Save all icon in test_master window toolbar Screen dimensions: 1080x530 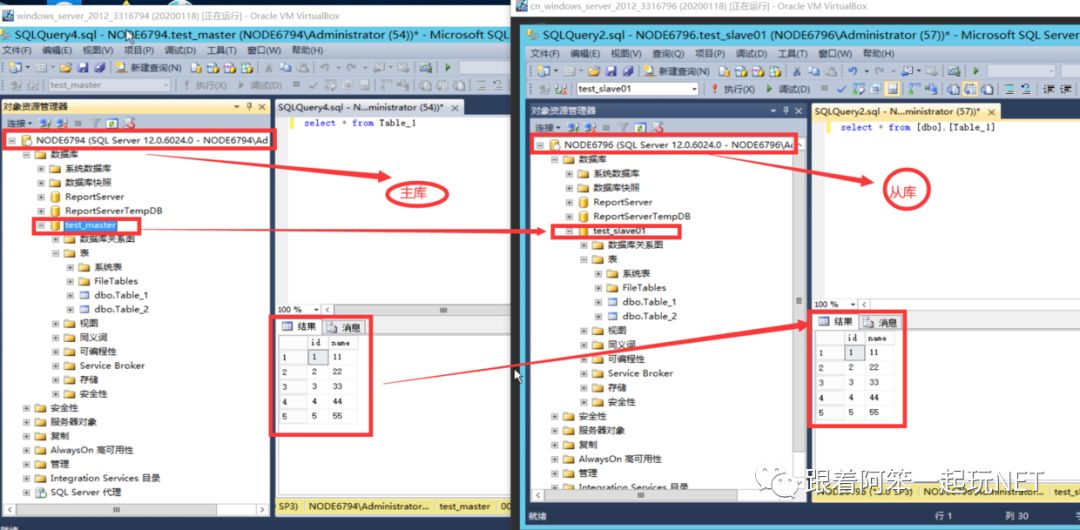[99, 68]
